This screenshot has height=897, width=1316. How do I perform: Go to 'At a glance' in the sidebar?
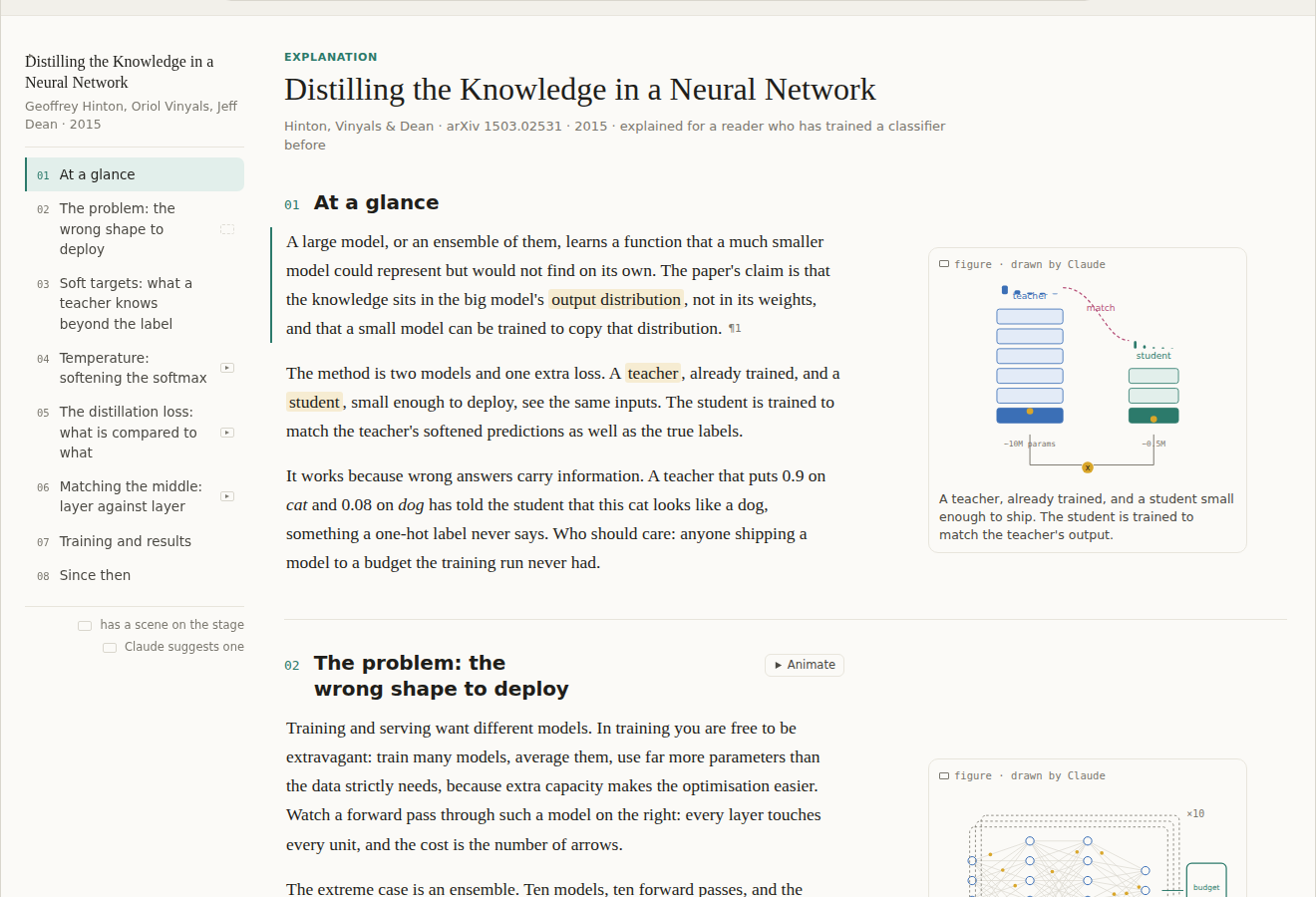click(x=135, y=174)
